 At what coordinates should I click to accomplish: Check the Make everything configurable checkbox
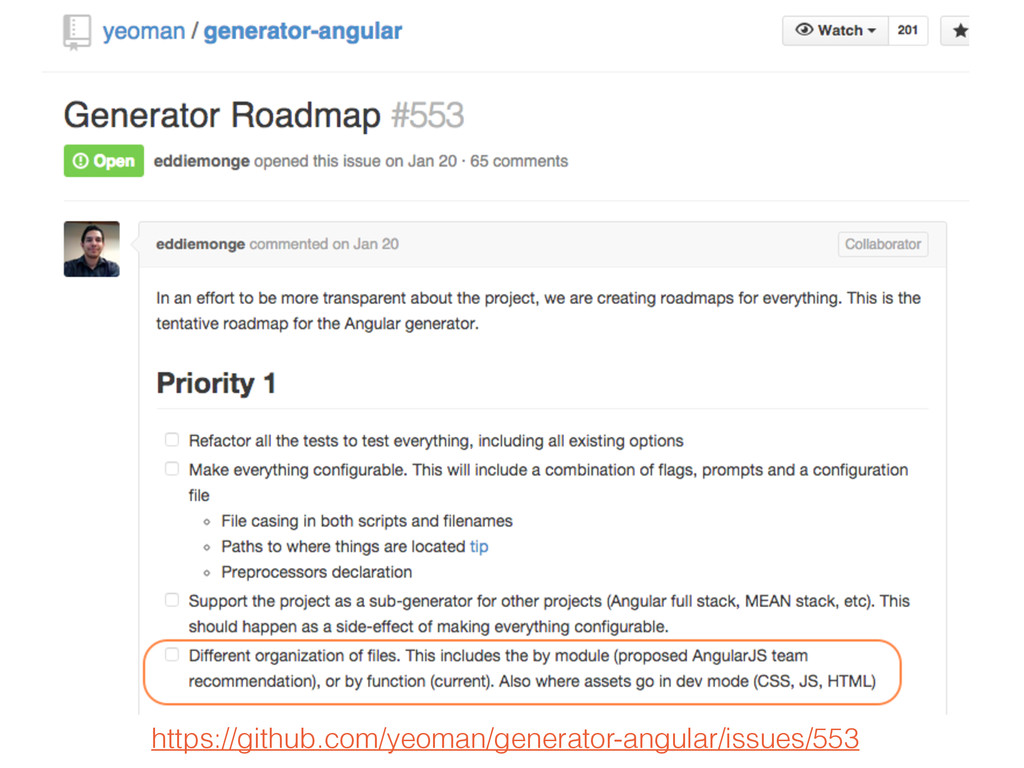coord(172,468)
